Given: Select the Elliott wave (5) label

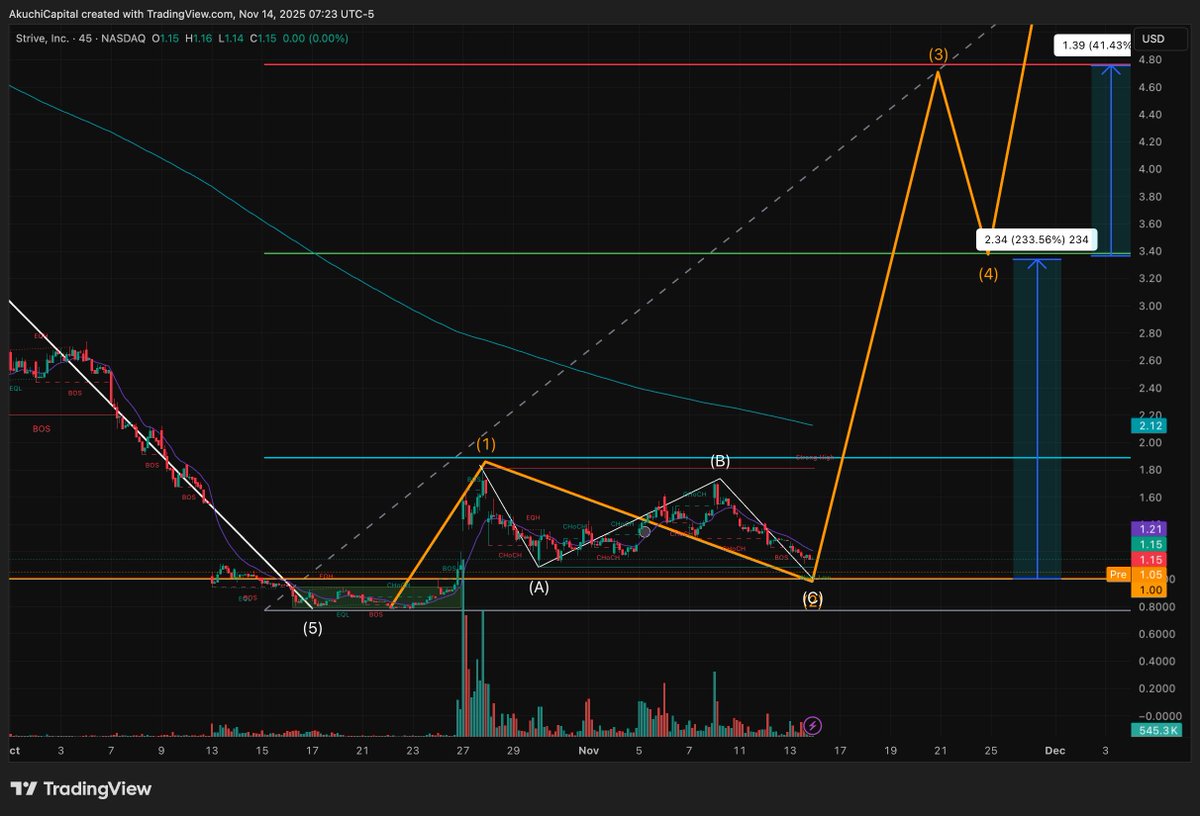Looking at the screenshot, I should point(313,628).
